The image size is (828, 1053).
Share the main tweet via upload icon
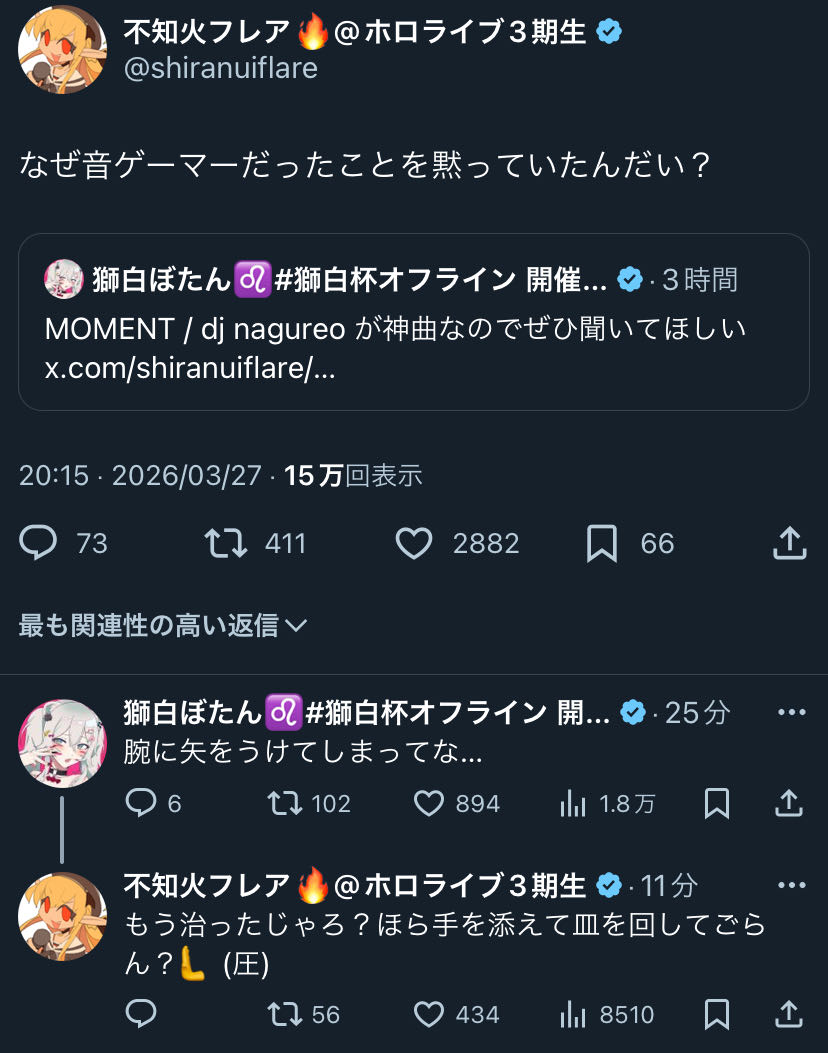point(790,543)
